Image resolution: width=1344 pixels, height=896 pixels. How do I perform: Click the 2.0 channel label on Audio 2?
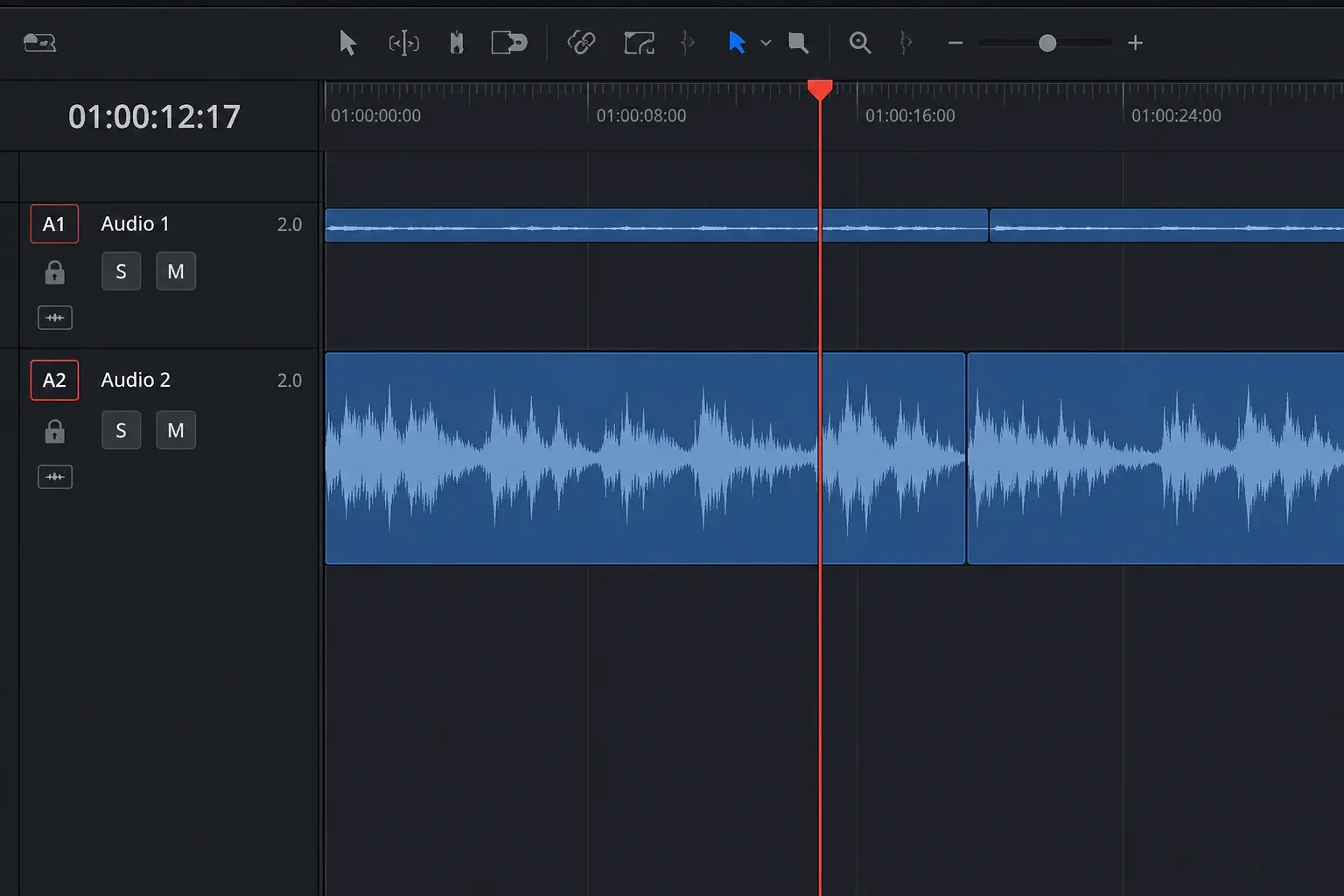(290, 381)
